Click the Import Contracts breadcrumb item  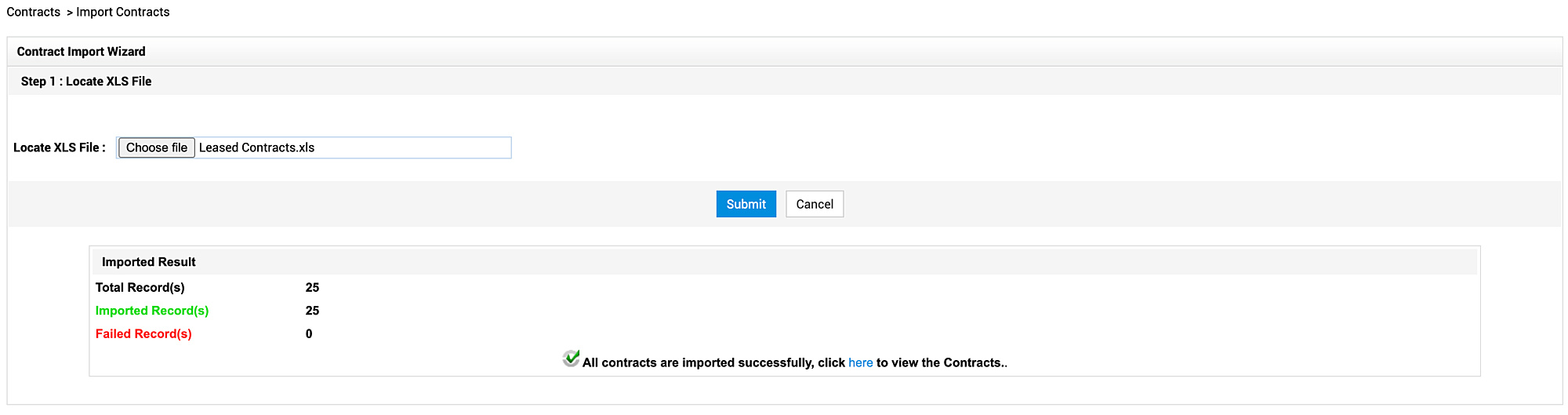(x=123, y=12)
